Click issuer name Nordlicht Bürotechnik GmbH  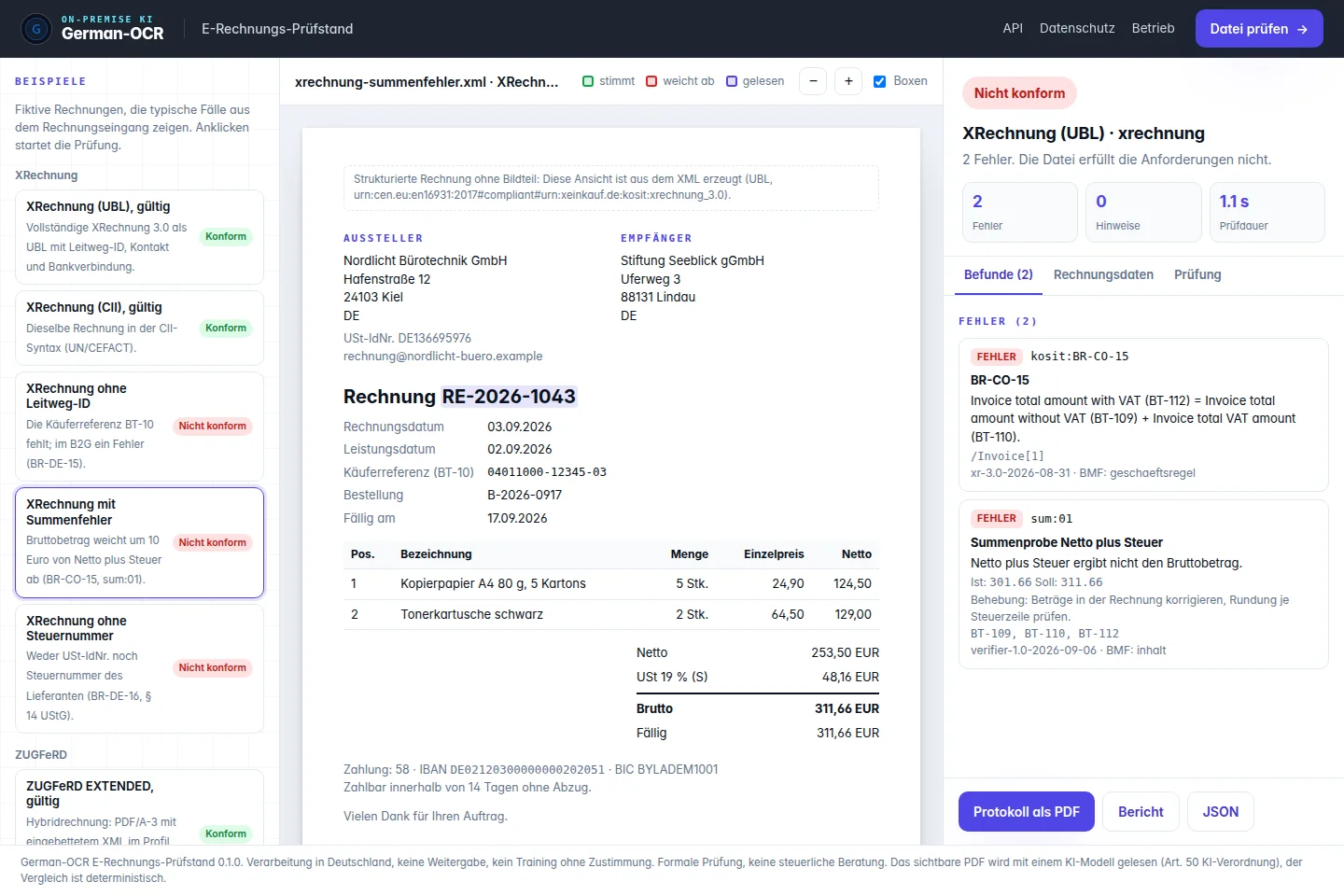pyautogui.click(x=426, y=260)
